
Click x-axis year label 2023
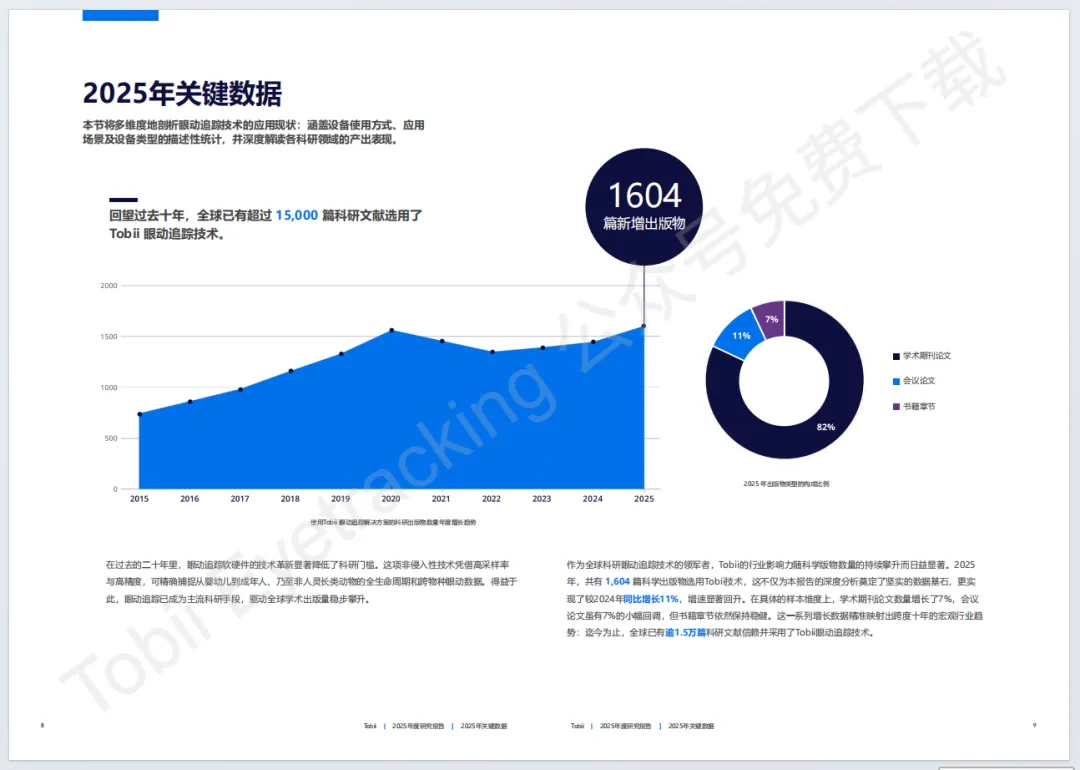point(542,499)
